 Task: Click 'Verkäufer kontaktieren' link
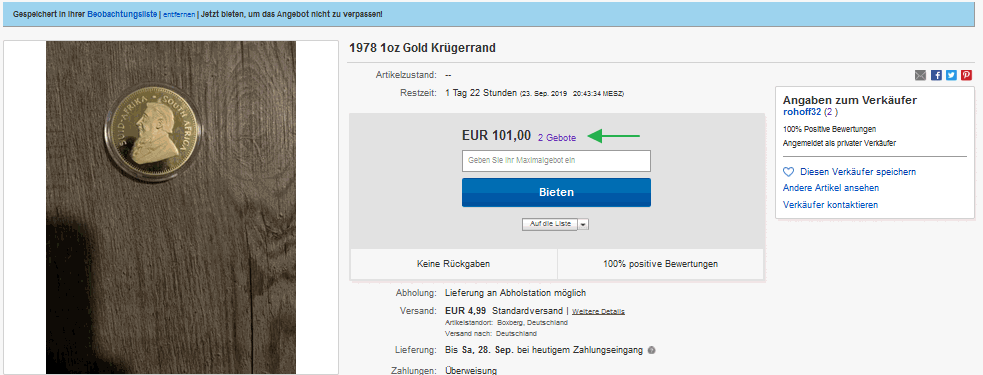click(x=831, y=205)
